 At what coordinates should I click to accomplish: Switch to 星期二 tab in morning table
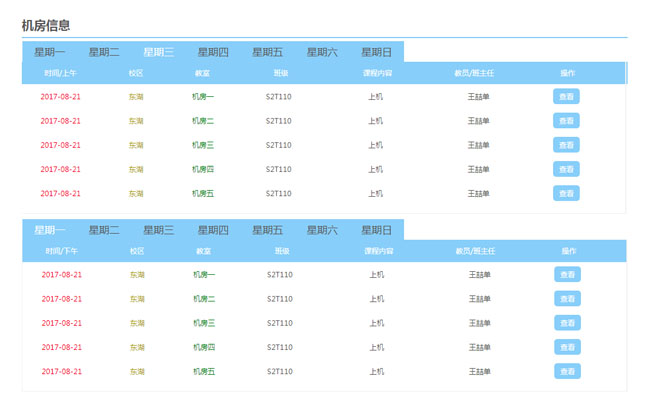point(104,52)
